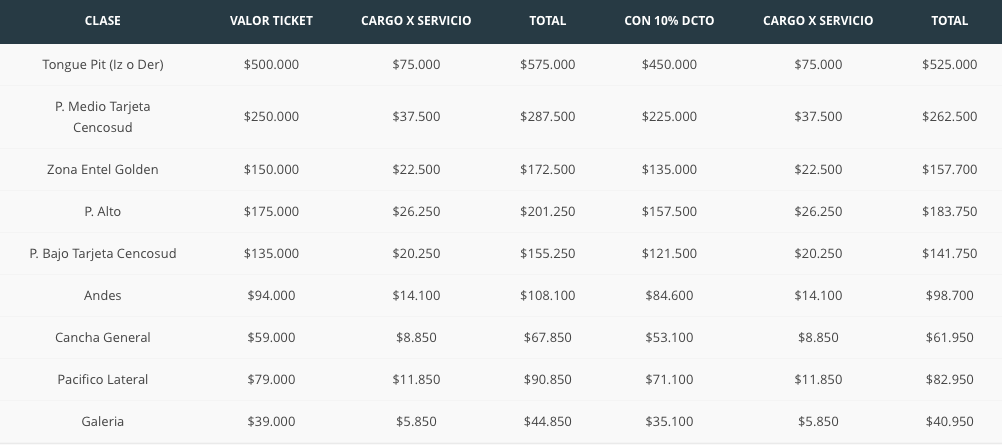The height and width of the screenshot is (445, 1002).
Task: Click the $40.950 Galeria final total
Action: pos(949,421)
